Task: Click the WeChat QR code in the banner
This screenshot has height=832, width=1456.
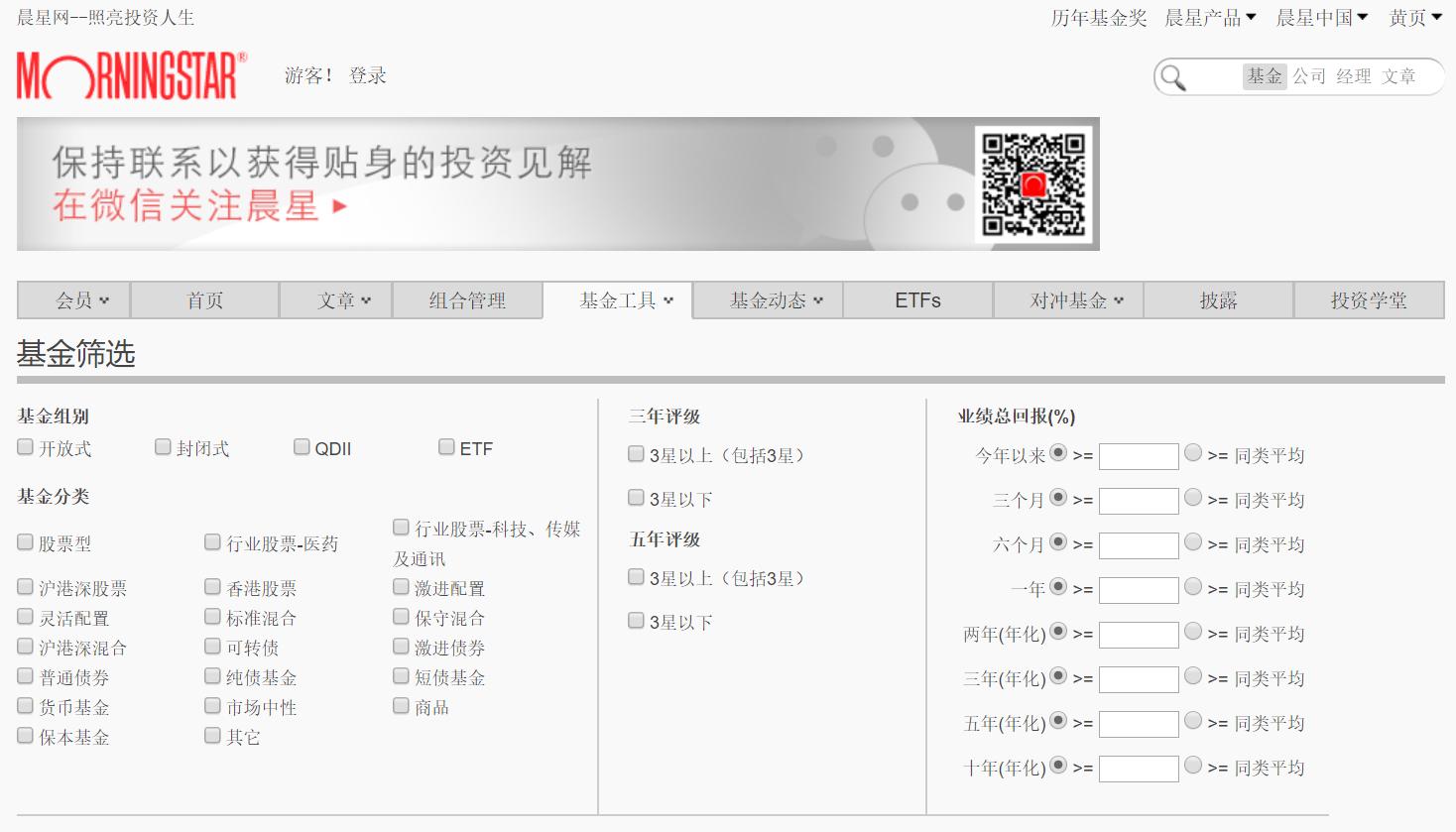Action: [x=1031, y=183]
